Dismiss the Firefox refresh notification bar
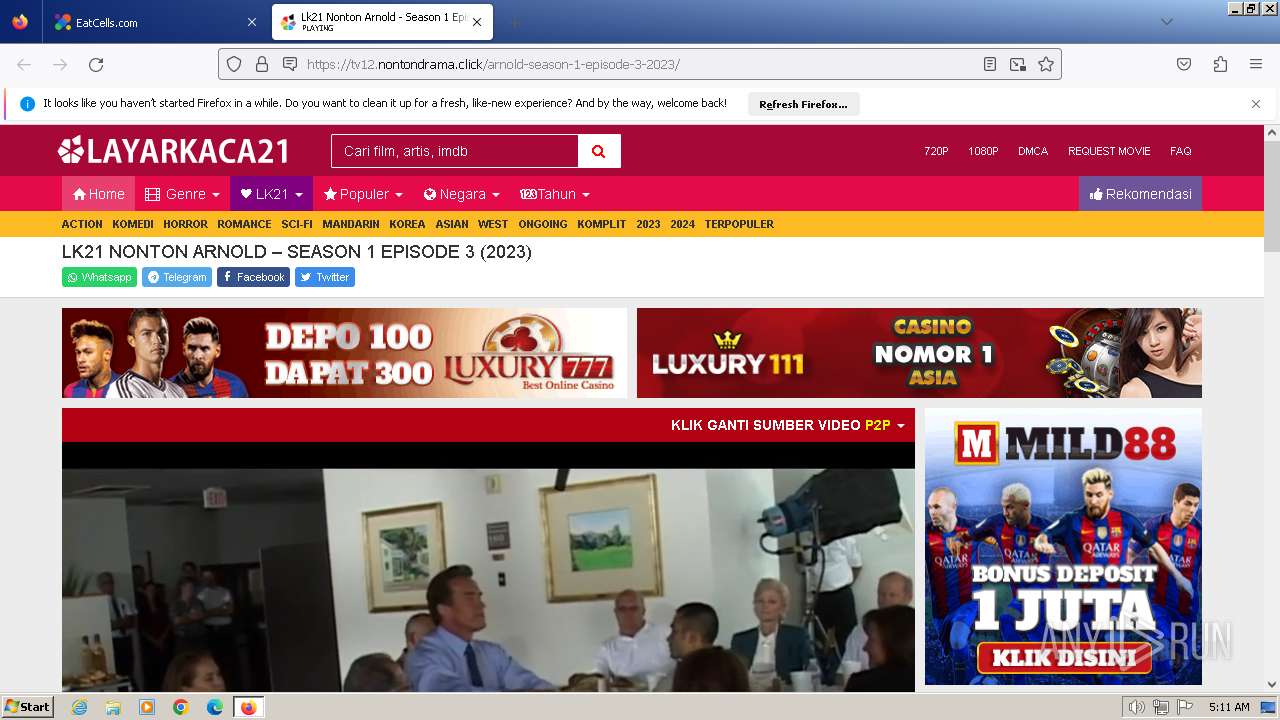 (x=1256, y=104)
